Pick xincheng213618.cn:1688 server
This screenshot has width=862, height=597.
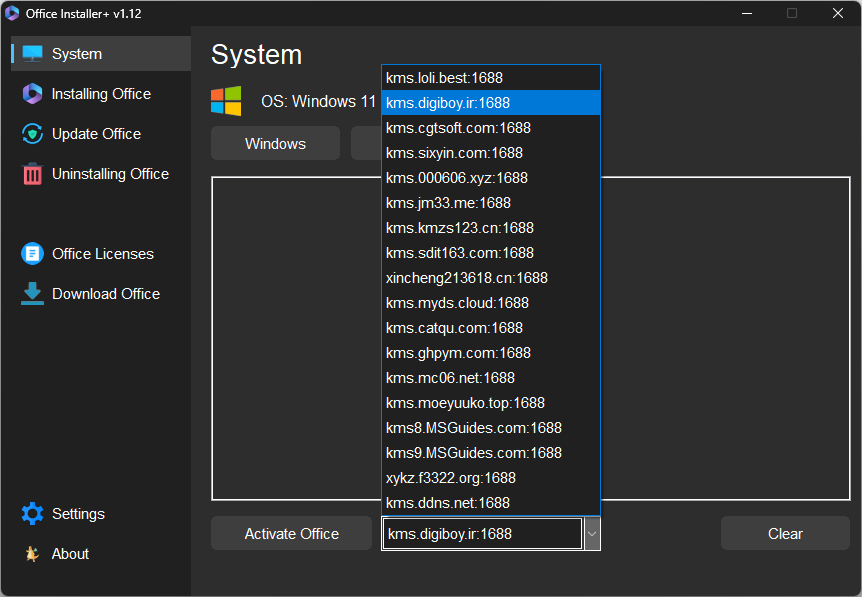point(491,278)
